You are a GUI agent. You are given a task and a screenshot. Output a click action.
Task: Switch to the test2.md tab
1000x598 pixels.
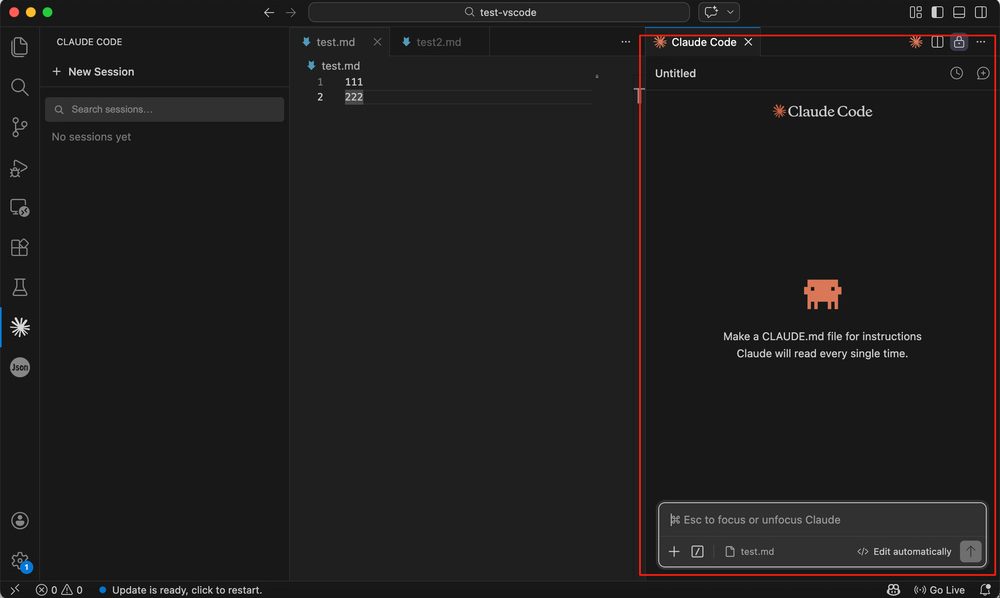click(438, 42)
